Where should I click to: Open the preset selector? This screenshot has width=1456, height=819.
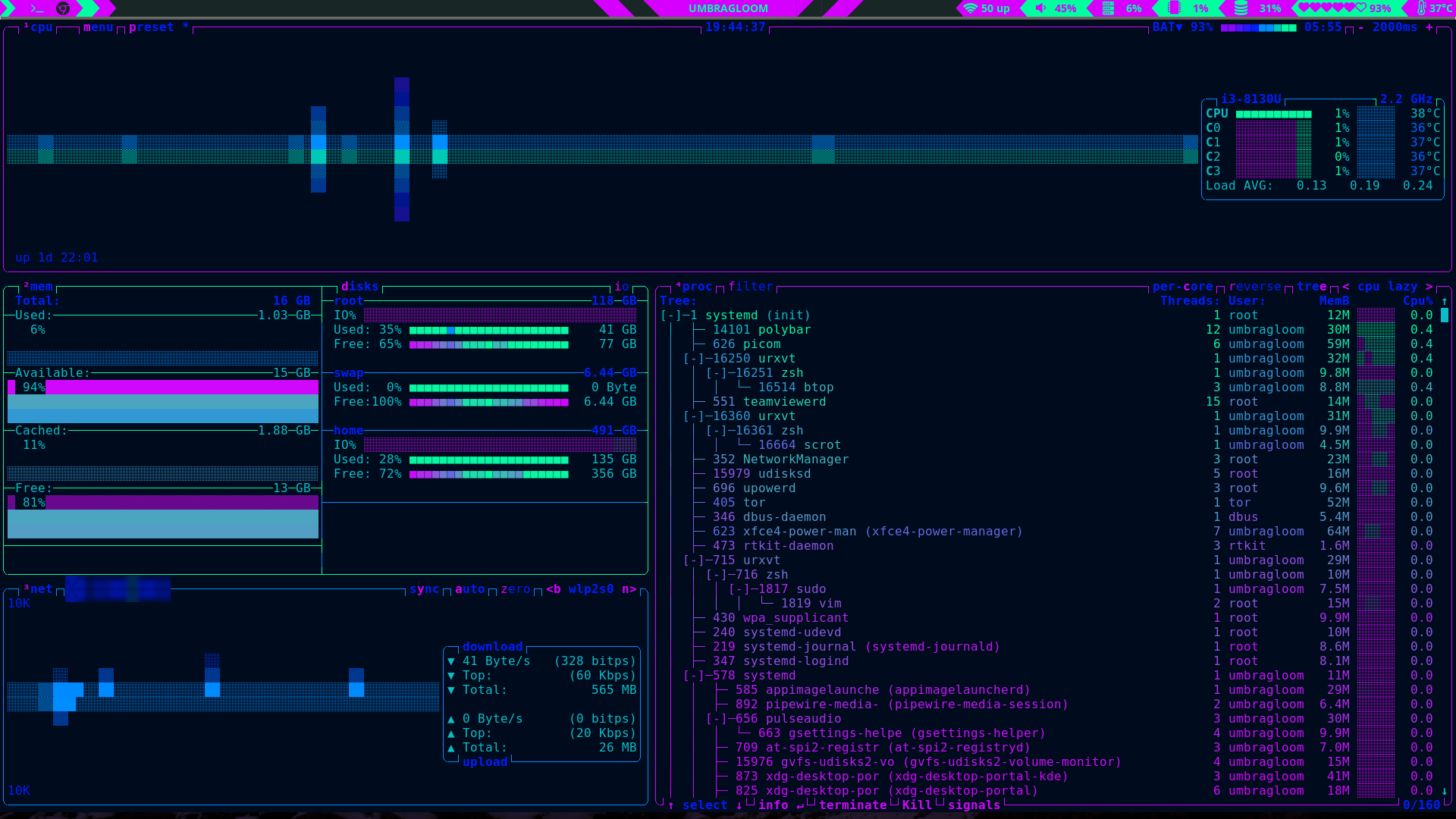coord(151,27)
